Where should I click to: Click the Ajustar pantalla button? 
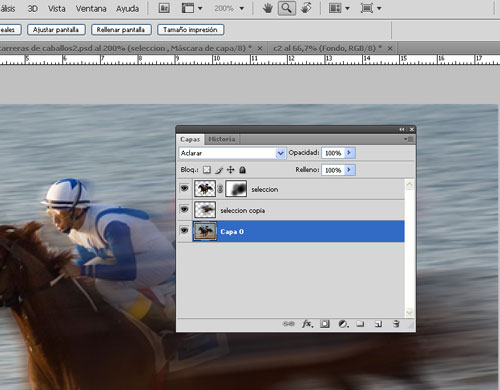click(x=56, y=30)
